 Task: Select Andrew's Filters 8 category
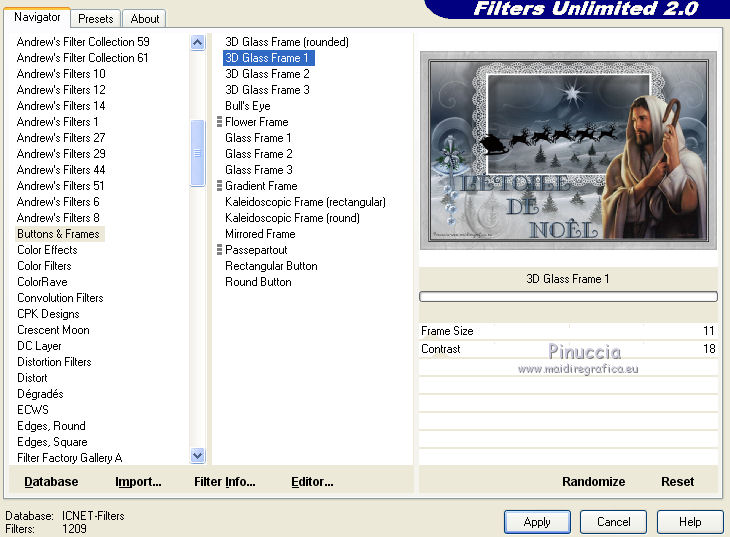pyautogui.click(x=58, y=218)
